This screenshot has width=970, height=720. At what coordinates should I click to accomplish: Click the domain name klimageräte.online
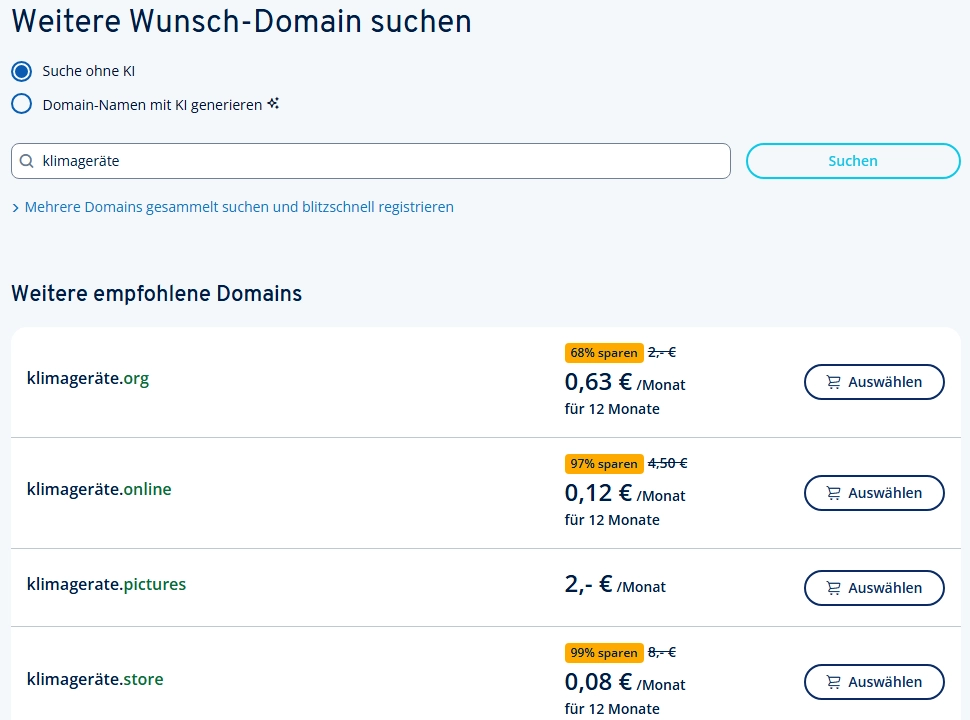[x=99, y=489]
